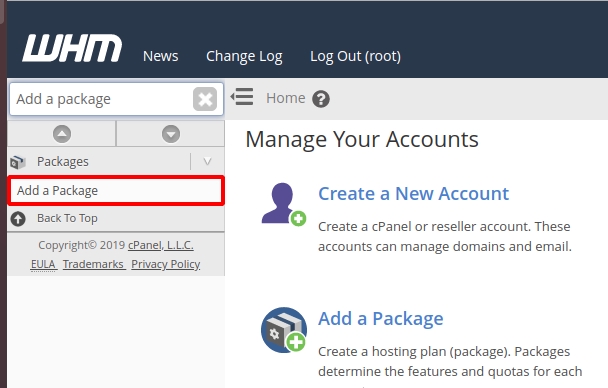
Task: Expand all sidebar categories with the down arrow
Action: click(171, 134)
